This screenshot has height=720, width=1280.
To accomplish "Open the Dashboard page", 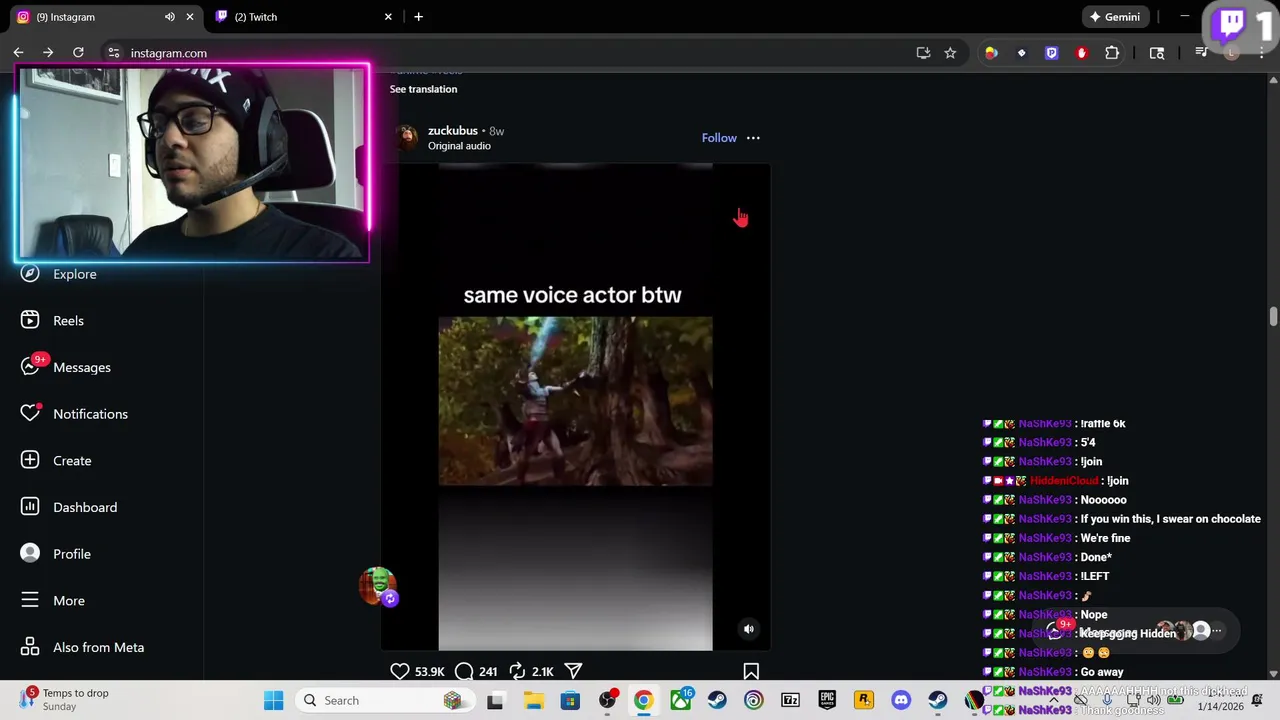I will point(70,507).
